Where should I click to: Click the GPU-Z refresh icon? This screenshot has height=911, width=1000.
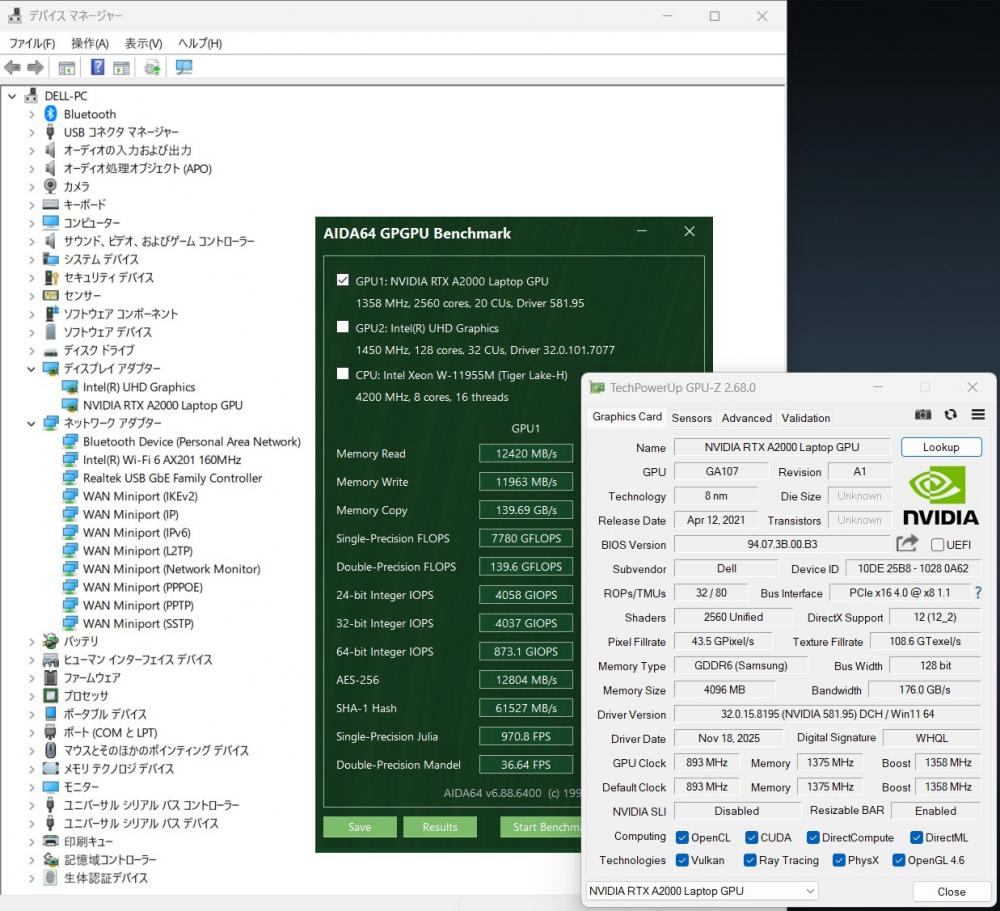click(950, 415)
